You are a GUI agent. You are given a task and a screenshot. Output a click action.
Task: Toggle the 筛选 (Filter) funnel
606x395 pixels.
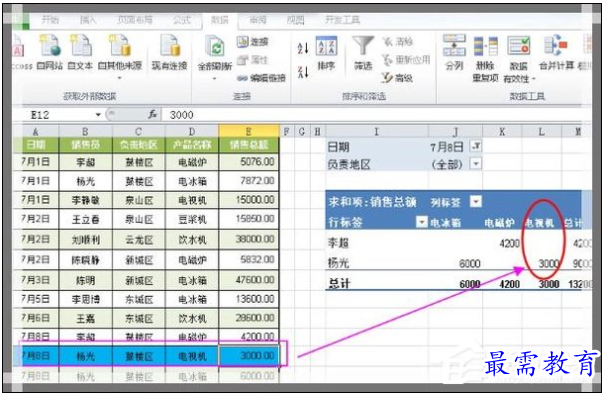tap(363, 53)
